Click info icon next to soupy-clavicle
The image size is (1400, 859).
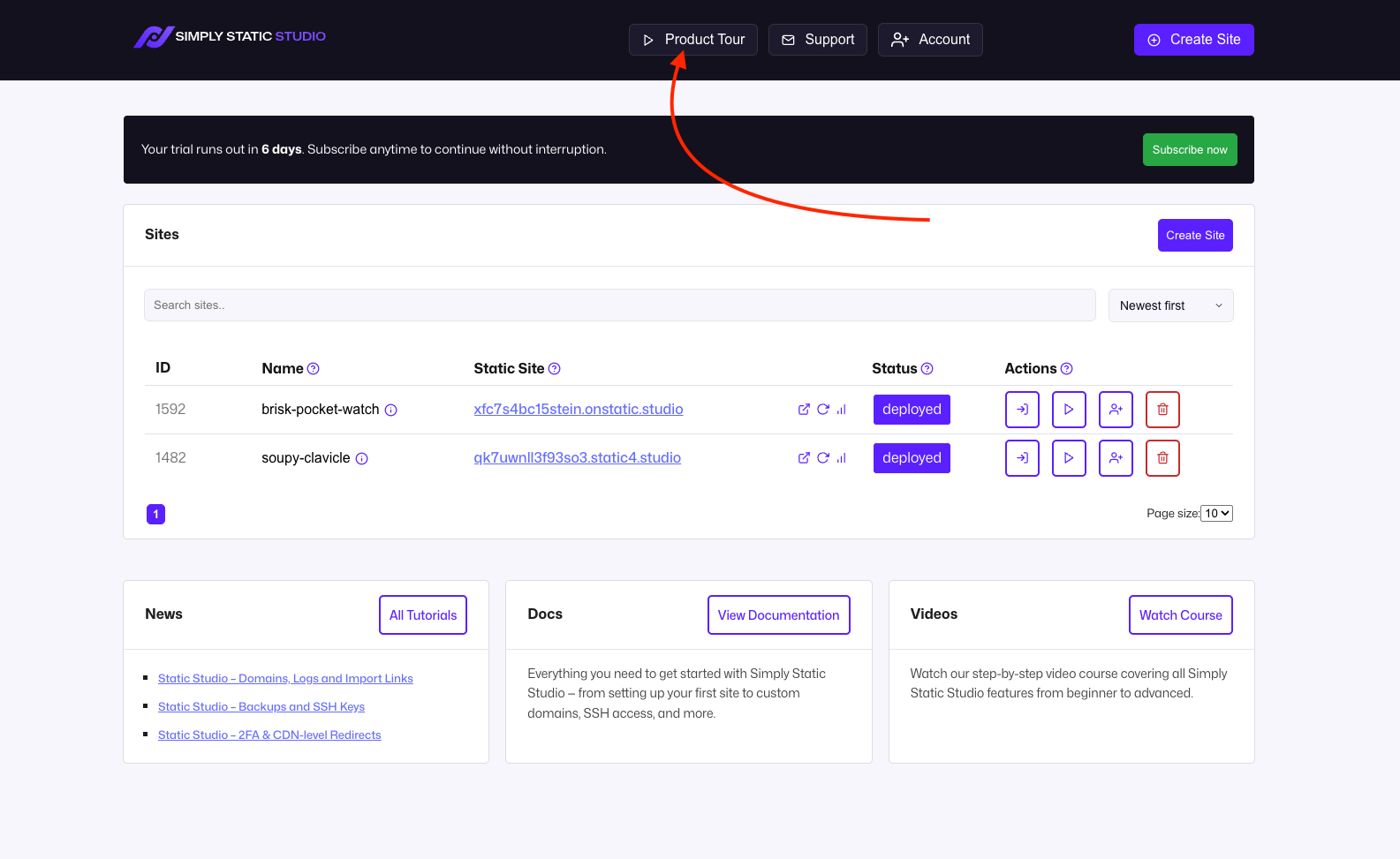pyautogui.click(x=361, y=459)
